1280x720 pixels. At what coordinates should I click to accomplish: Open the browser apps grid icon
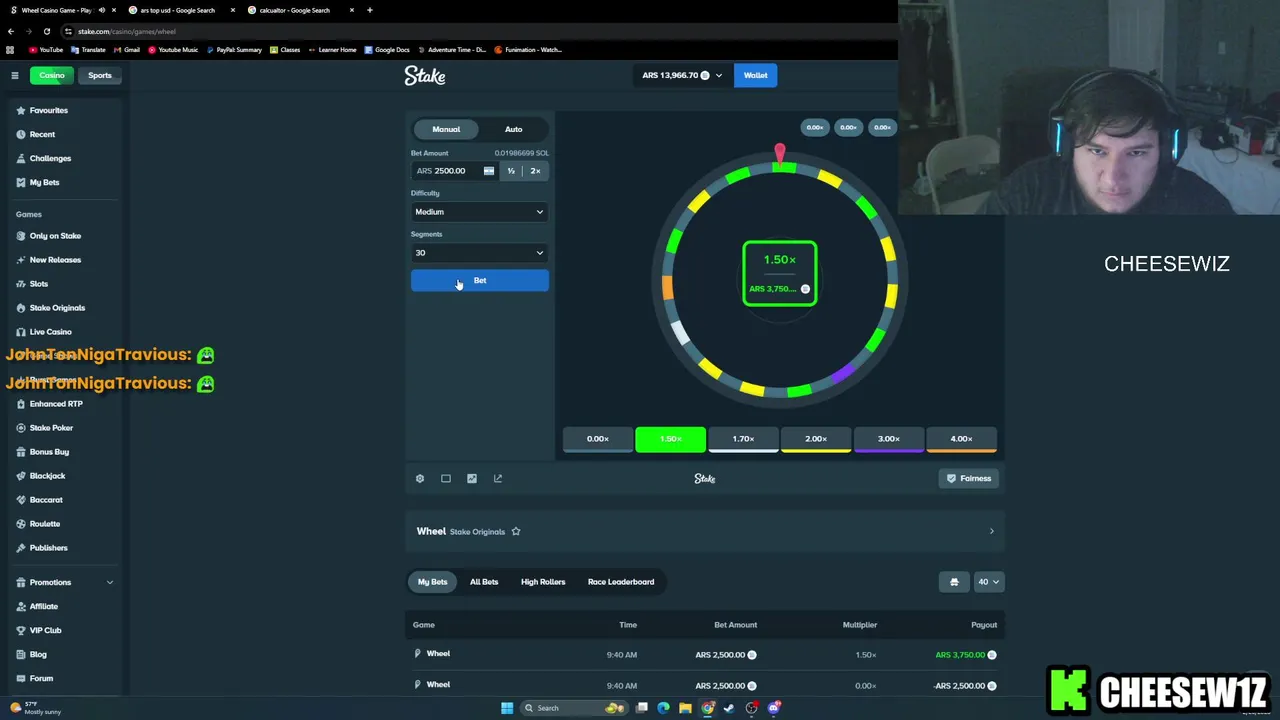[10, 50]
